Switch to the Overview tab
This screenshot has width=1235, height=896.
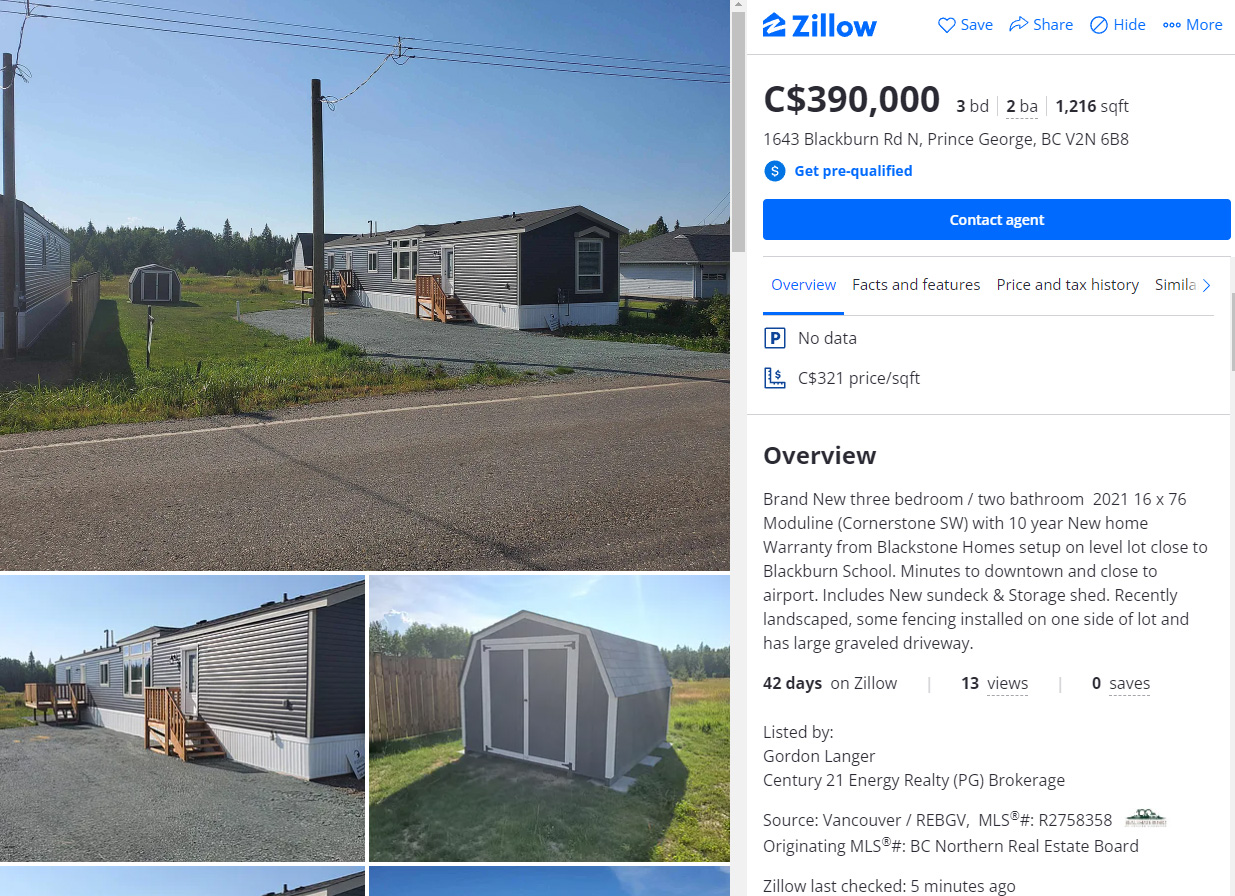point(803,285)
